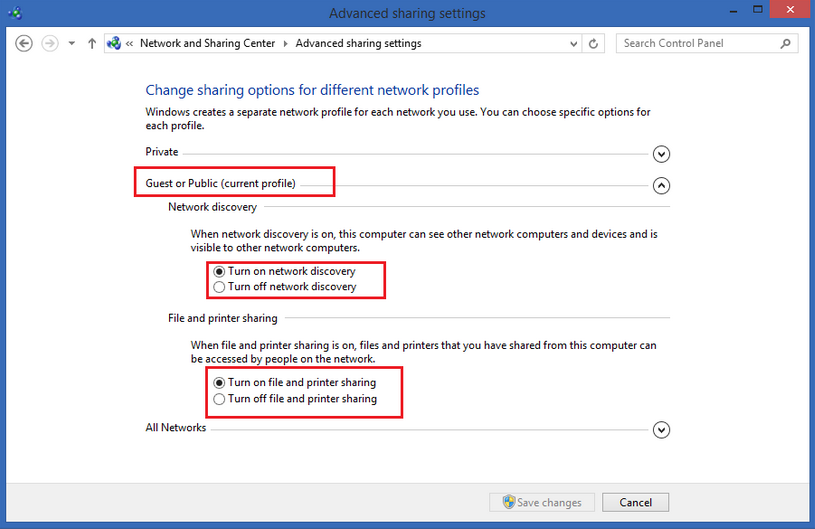Screen dimensions: 815x529
Task: Collapse the Guest or Public profile
Action: tap(661, 186)
